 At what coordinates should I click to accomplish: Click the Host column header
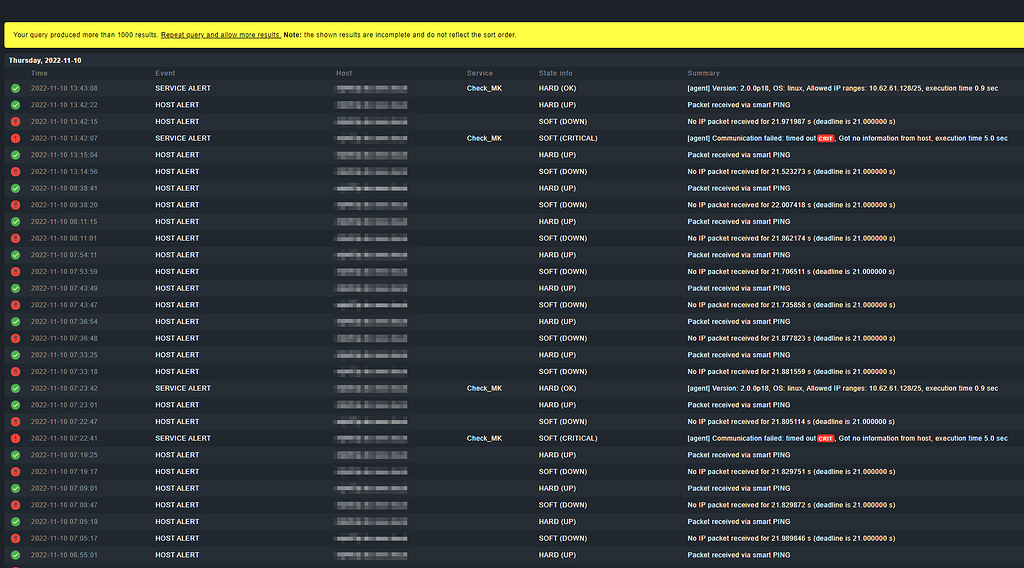pos(344,73)
